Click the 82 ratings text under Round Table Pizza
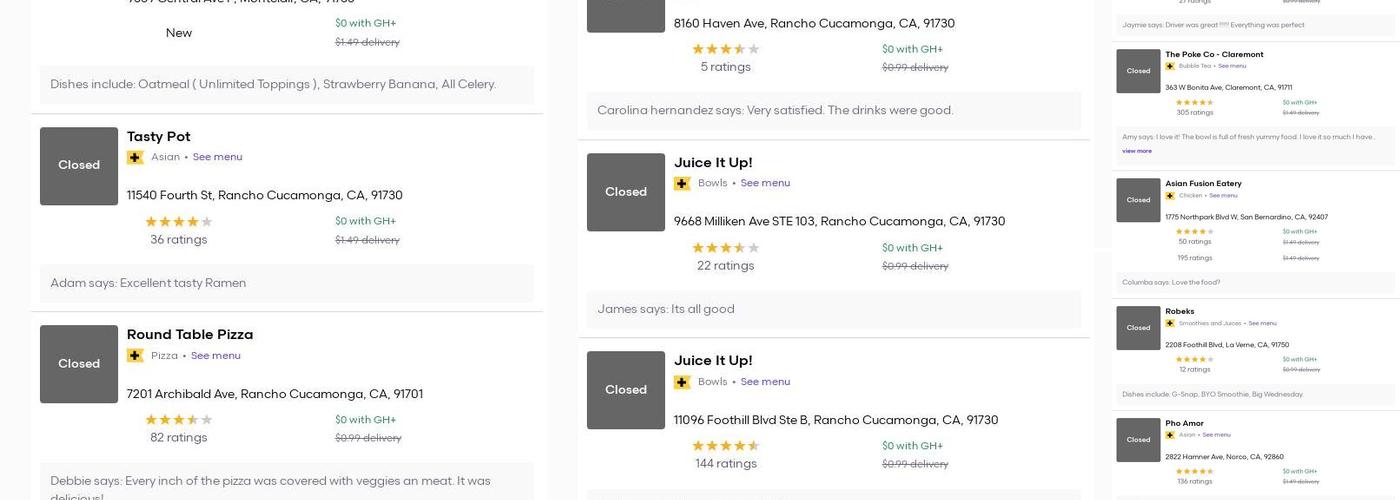Viewport: 1400px width, 500px height. click(x=179, y=438)
